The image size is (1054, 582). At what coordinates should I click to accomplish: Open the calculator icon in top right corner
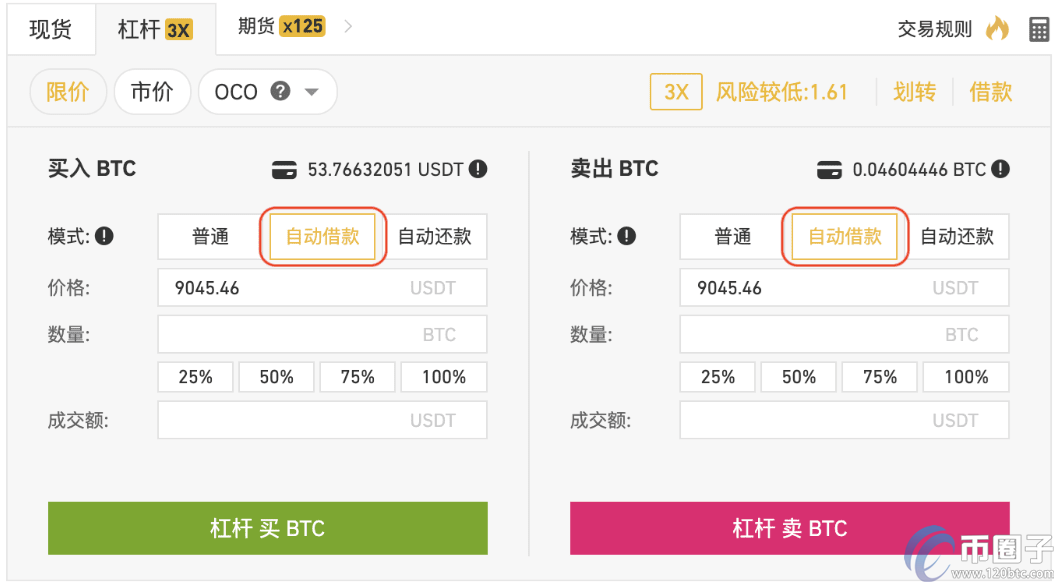coord(1037,27)
